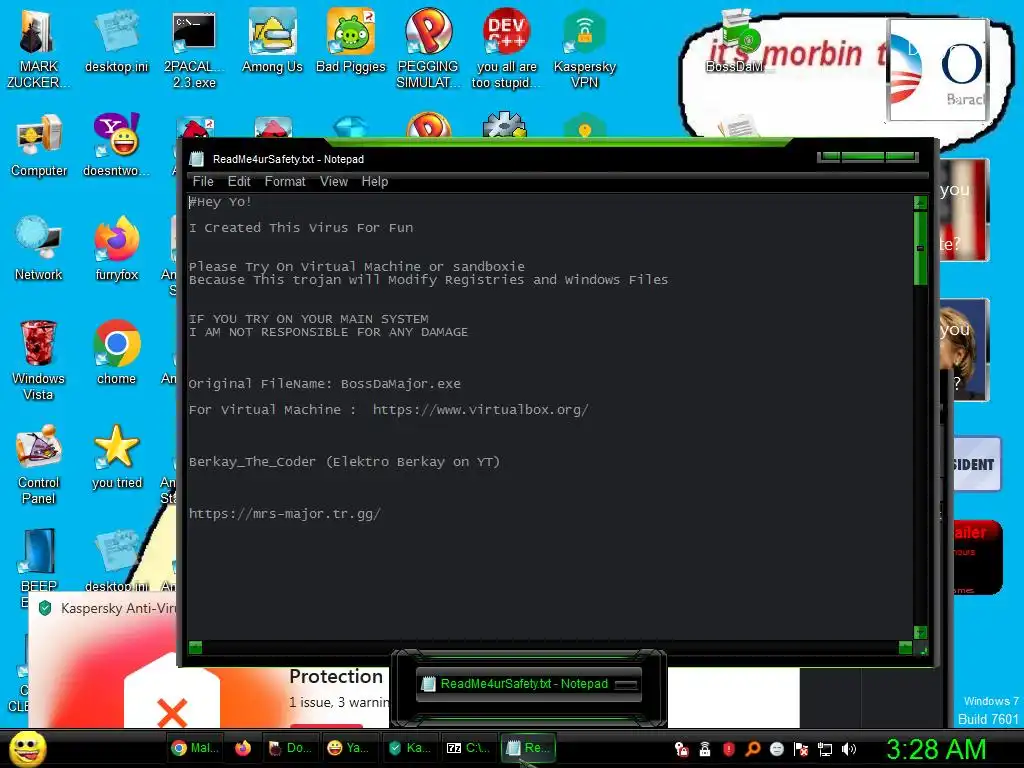The image size is (1024, 768).
Task: Switch to the Yahoo 'Ya...' taskbar button
Action: point(348,748)
